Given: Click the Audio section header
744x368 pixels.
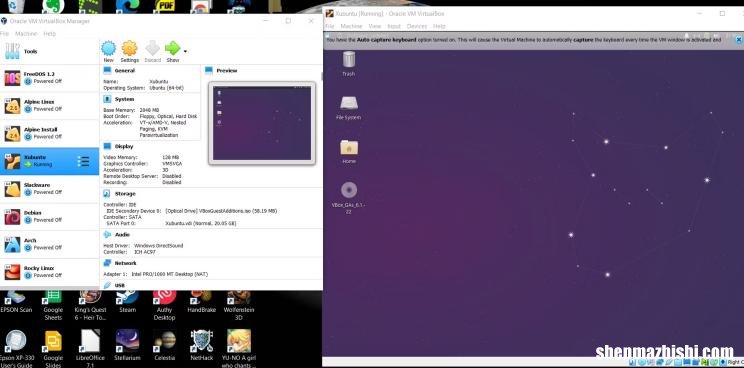Looking at the screenshot, I should (x=122, y=235).
